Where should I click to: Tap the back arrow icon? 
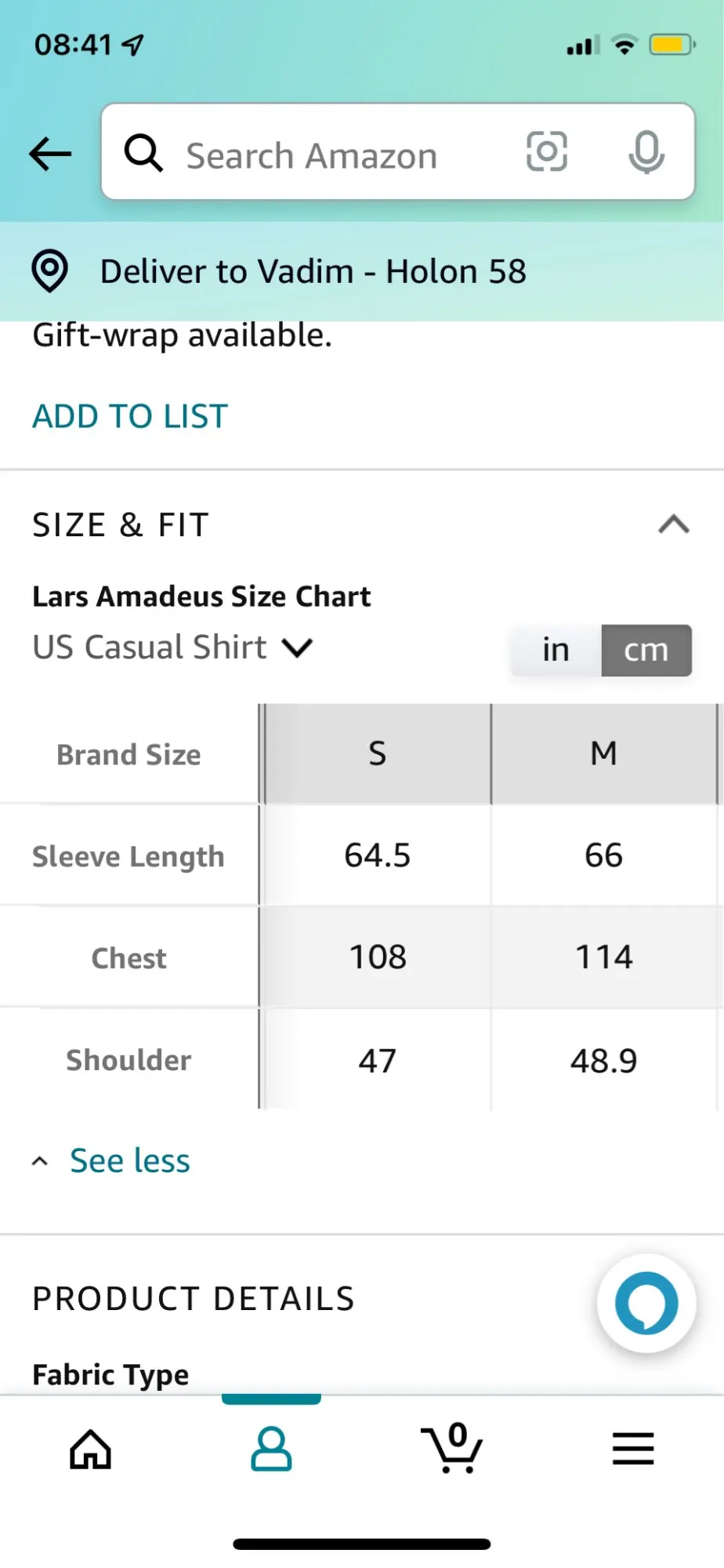pyautogui.click(x=50, y=153)
